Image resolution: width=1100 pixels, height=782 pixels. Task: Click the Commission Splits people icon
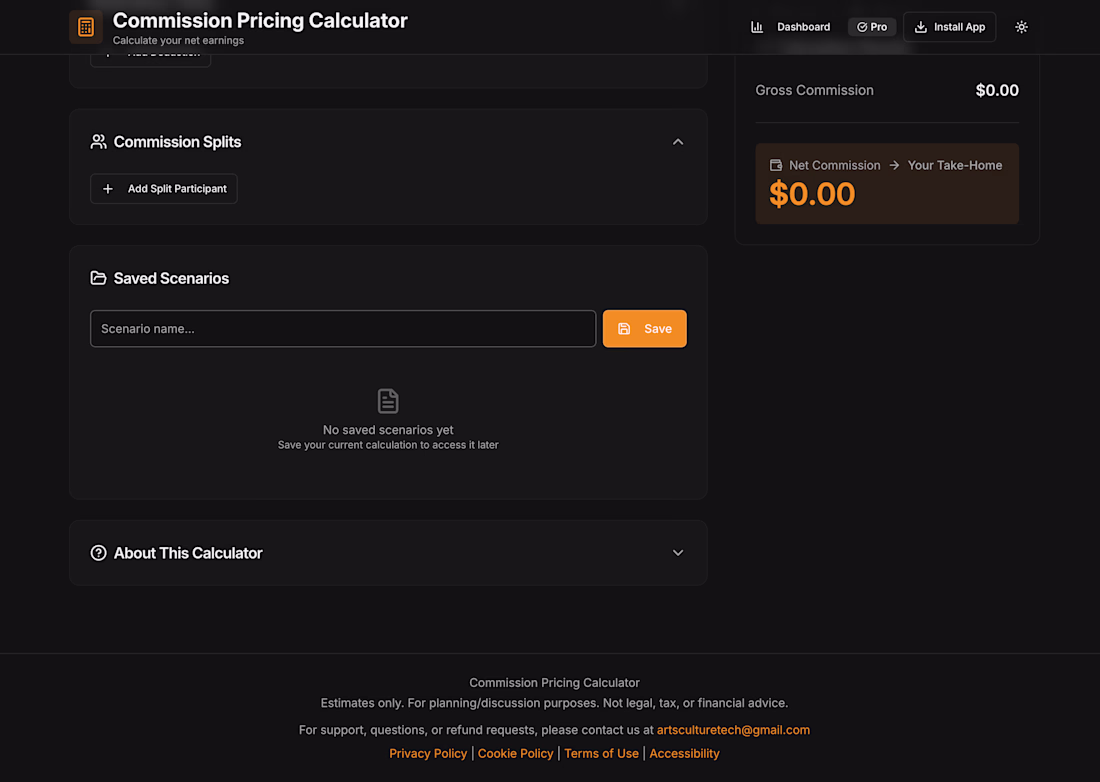click(x=98, y=142)
